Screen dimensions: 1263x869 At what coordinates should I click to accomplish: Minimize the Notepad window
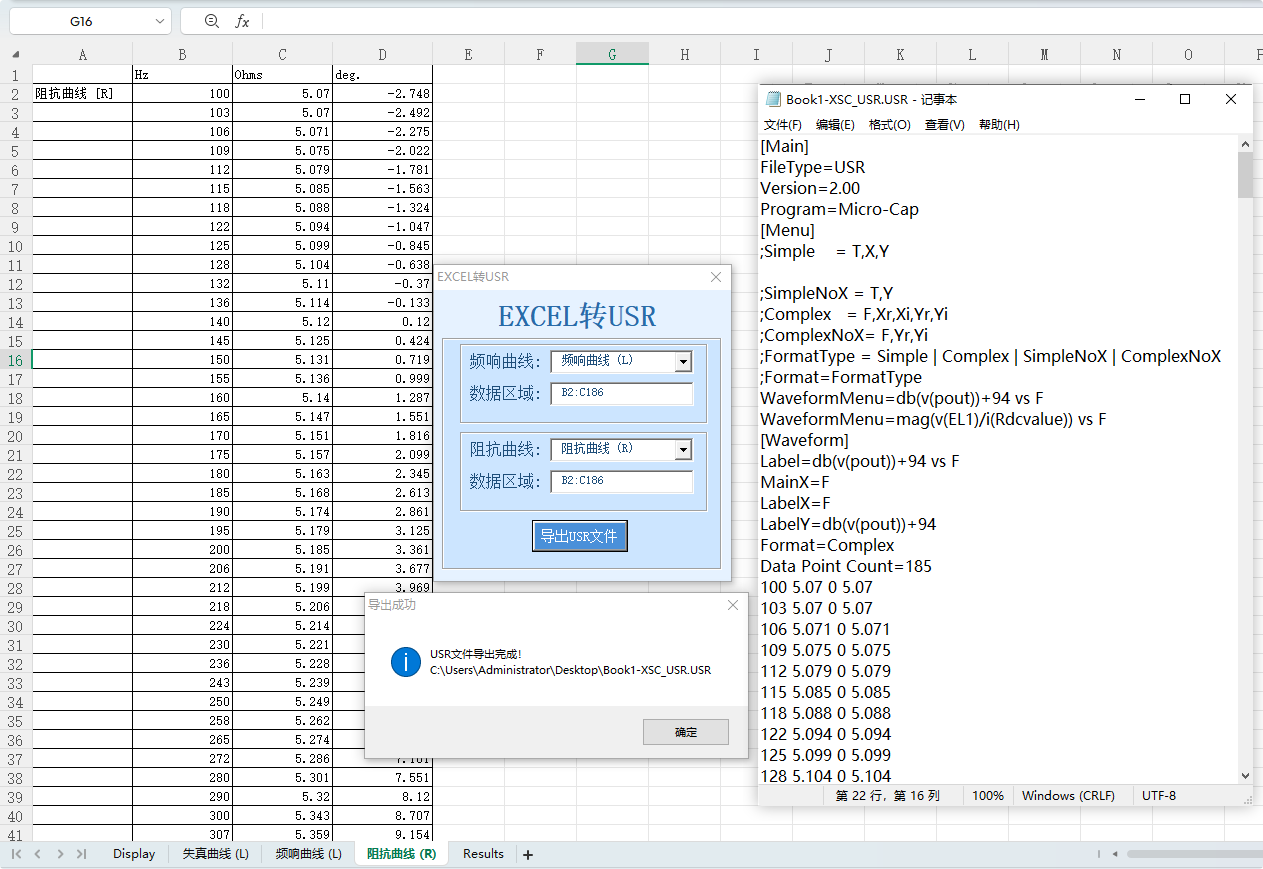[x=1140, y=99]
